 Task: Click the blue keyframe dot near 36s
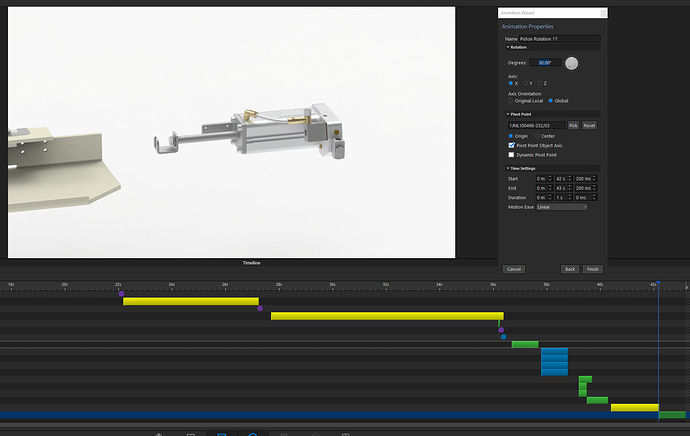pyautogui.click(x=503, y=337)
